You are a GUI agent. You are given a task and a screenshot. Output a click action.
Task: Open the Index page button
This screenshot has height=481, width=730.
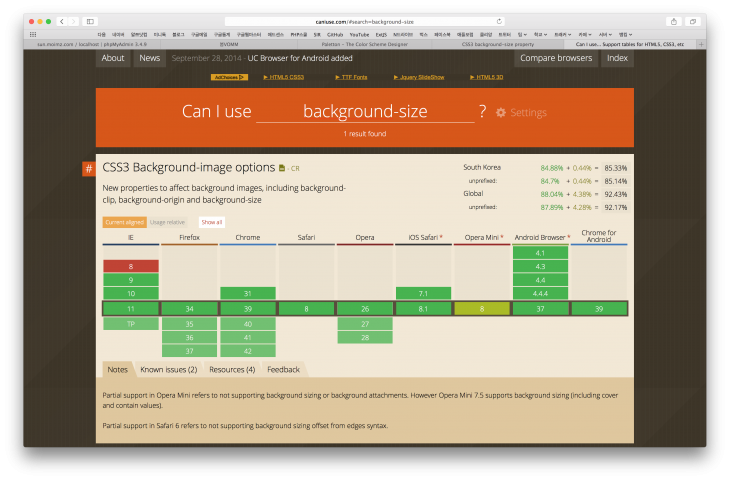617,58
